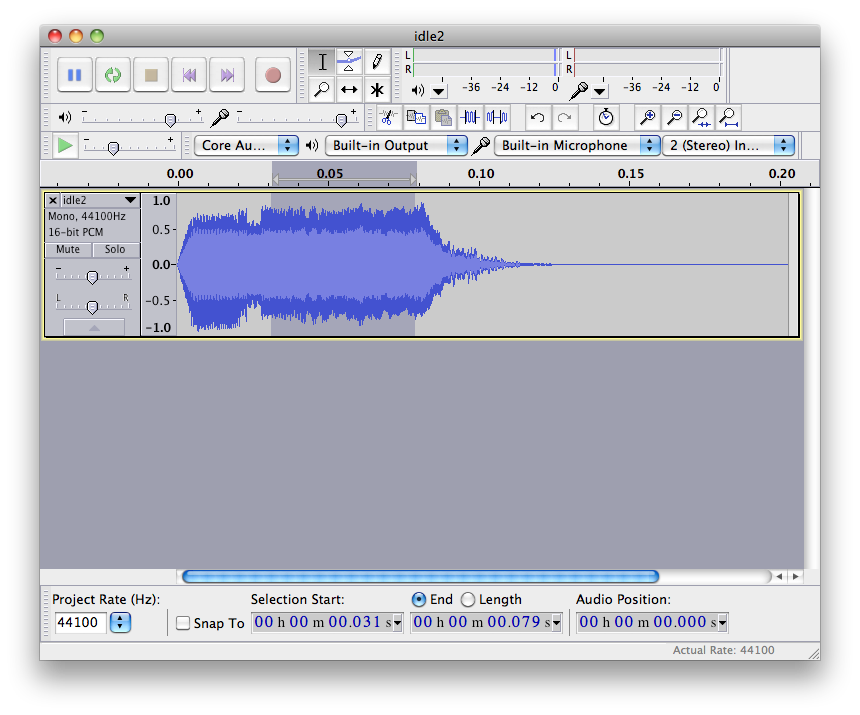Choose the Zoom magnifier tool
The width and height of the screenshot is (860, 715).
[x=321, y=90]
